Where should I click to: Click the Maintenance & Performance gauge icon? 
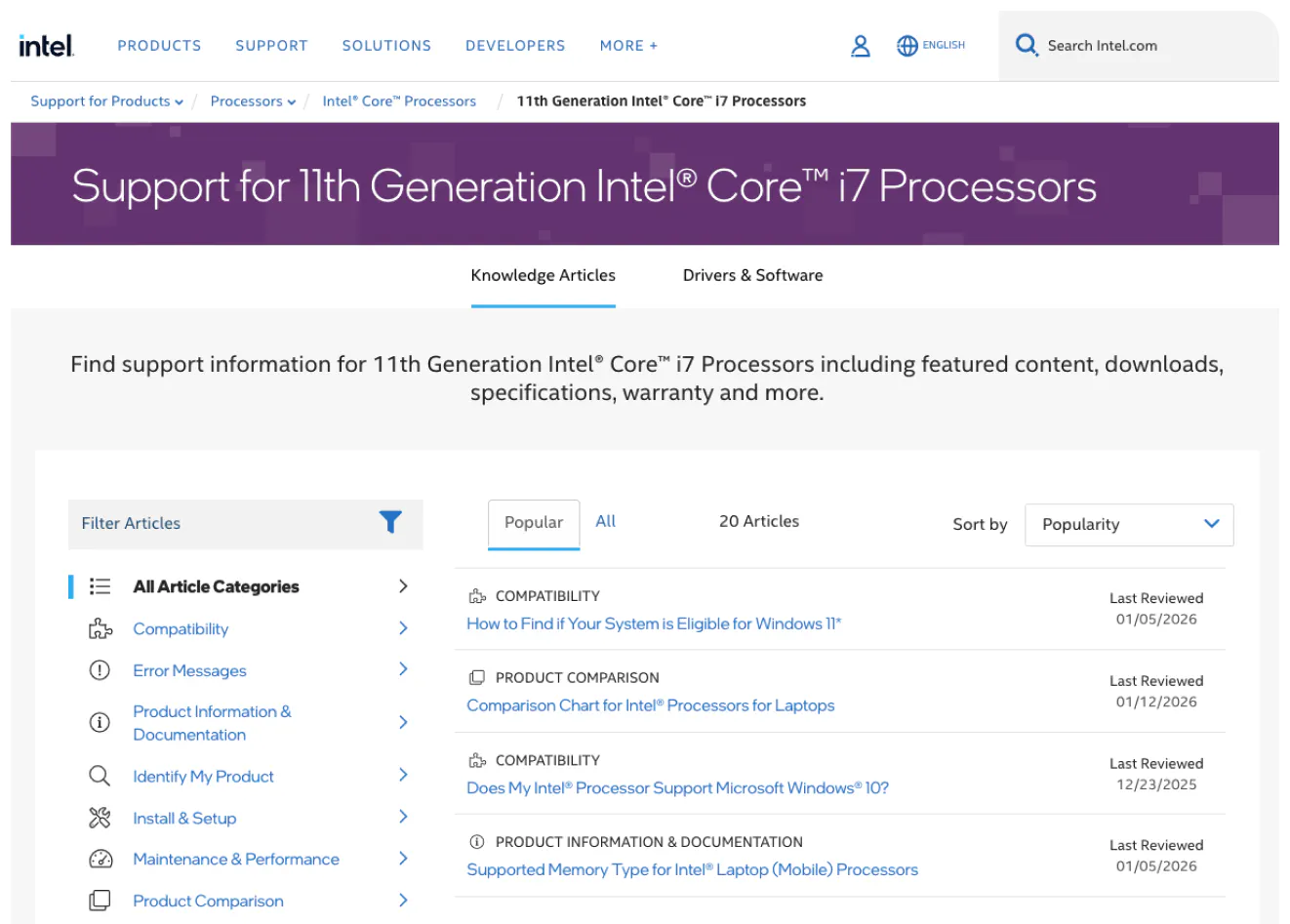pyautogui.click(x=100, y=860)
